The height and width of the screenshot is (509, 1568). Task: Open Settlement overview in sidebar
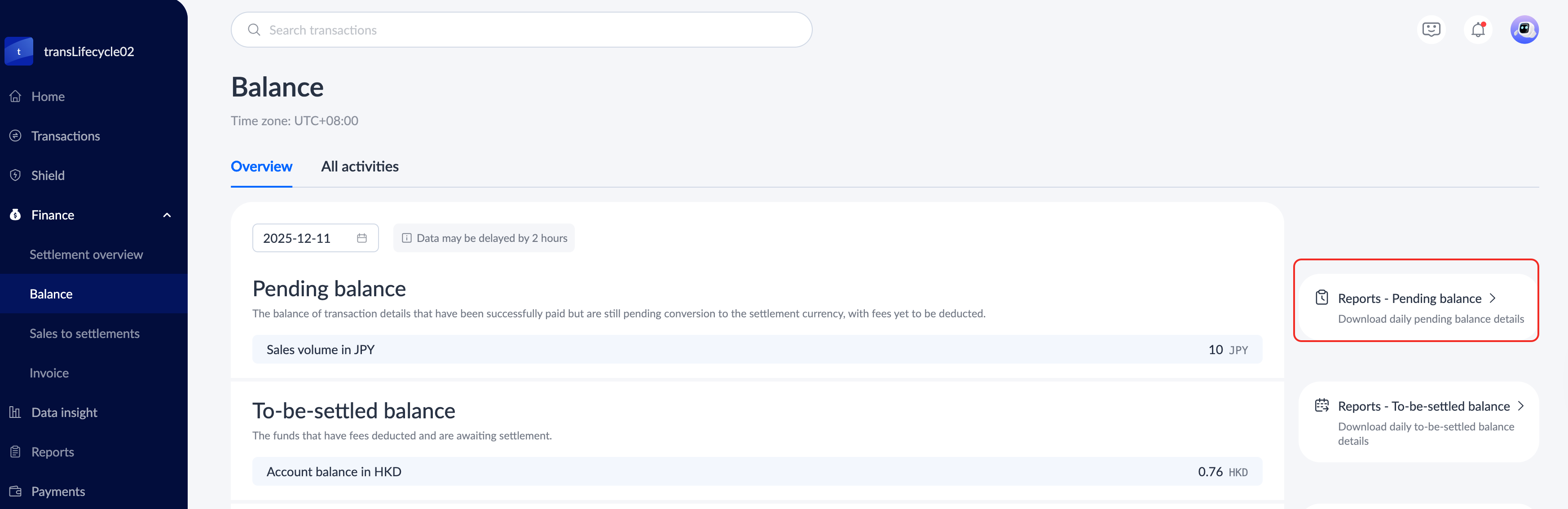(x=86, y=255)
